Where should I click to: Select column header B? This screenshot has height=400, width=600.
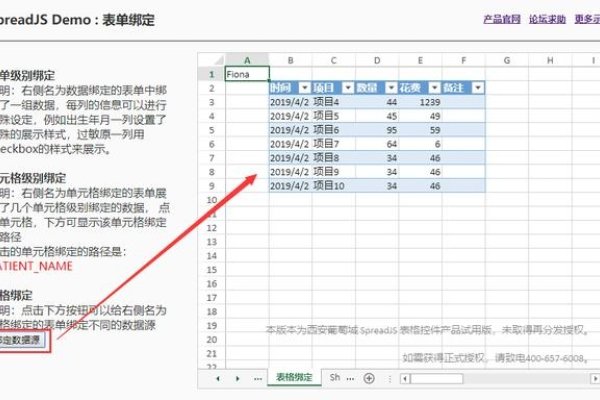tap(290, 60)
